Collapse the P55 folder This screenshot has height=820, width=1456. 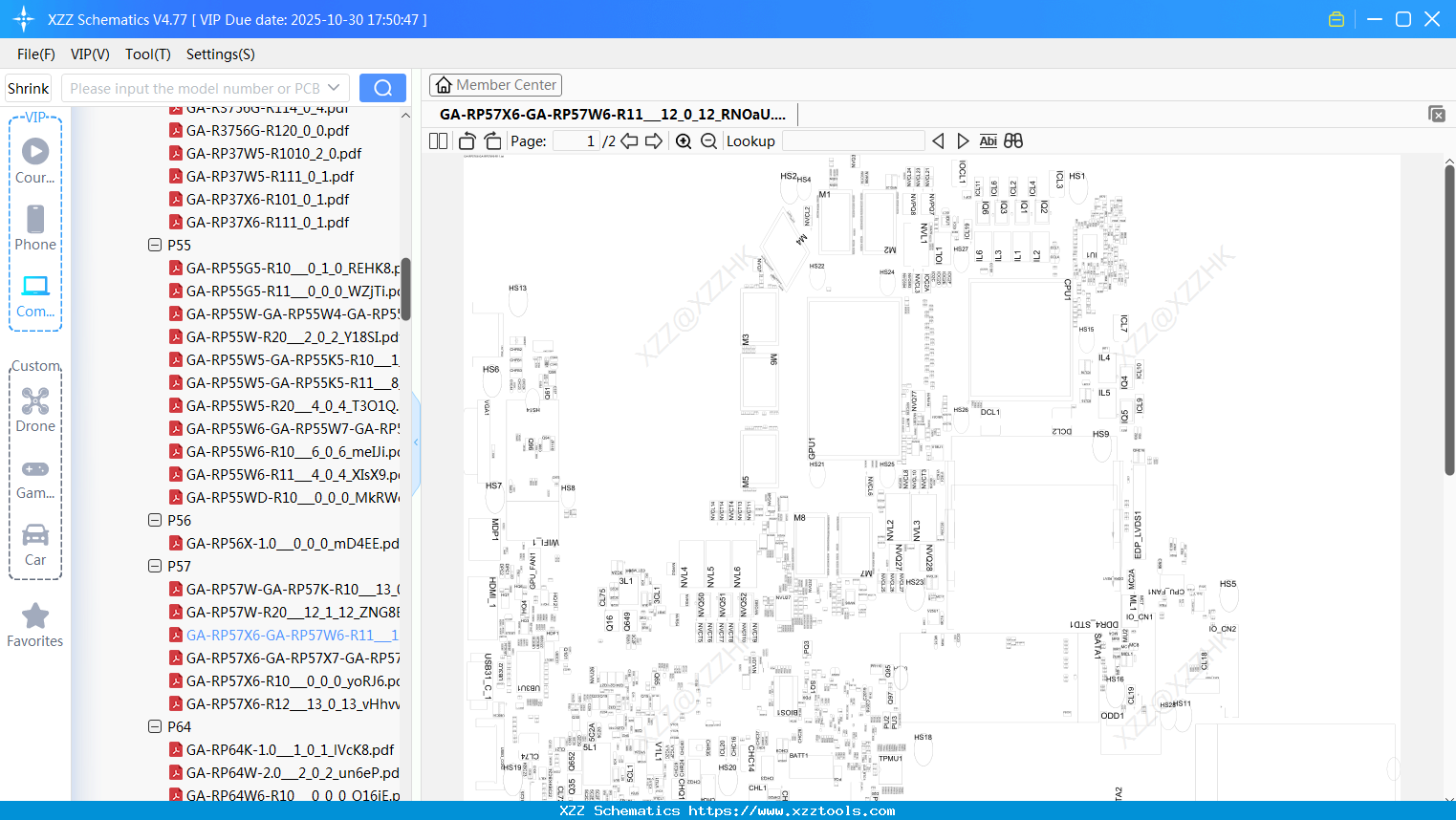click(155, 245)
